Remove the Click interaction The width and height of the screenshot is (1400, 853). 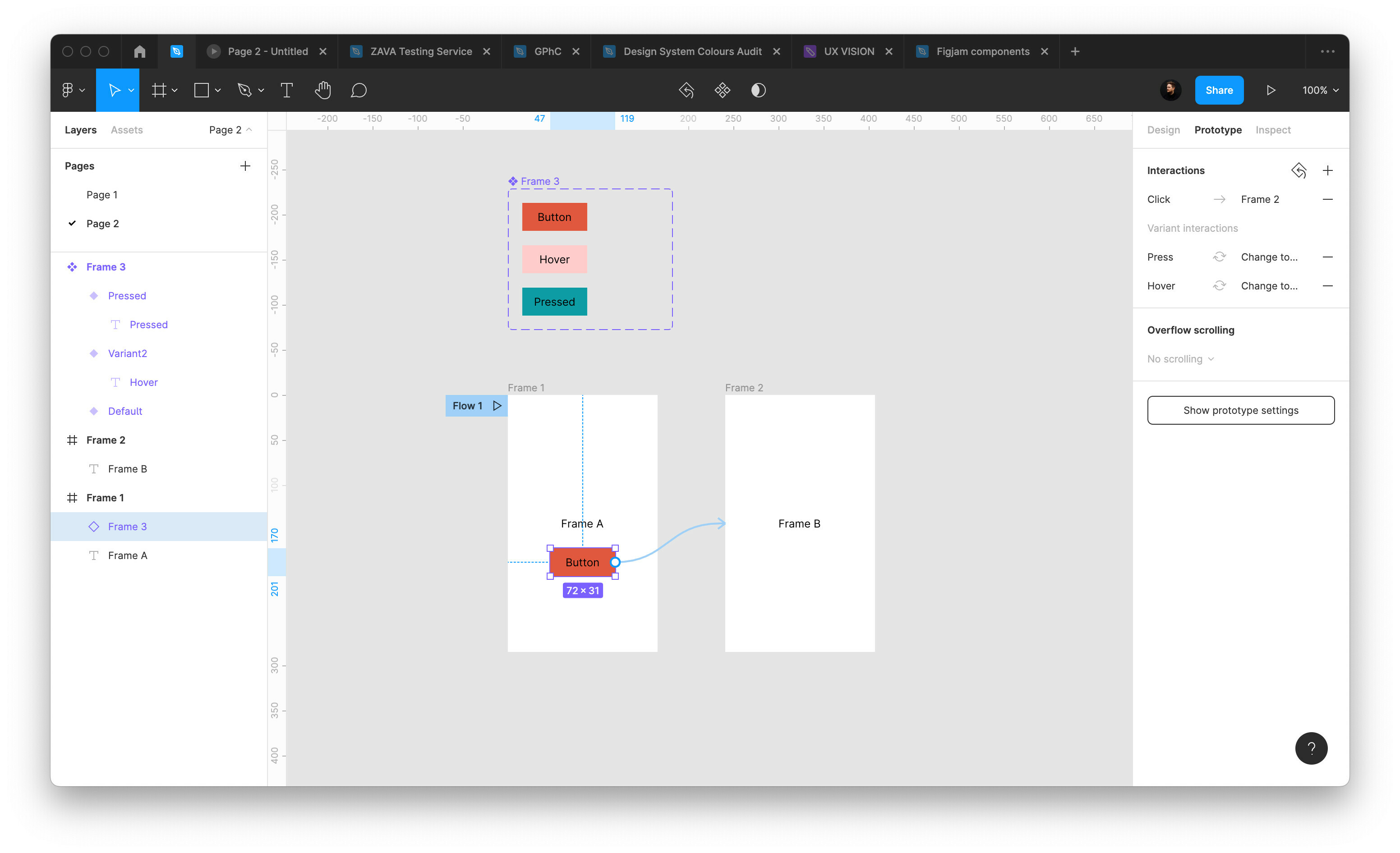tap(1328, 199)
